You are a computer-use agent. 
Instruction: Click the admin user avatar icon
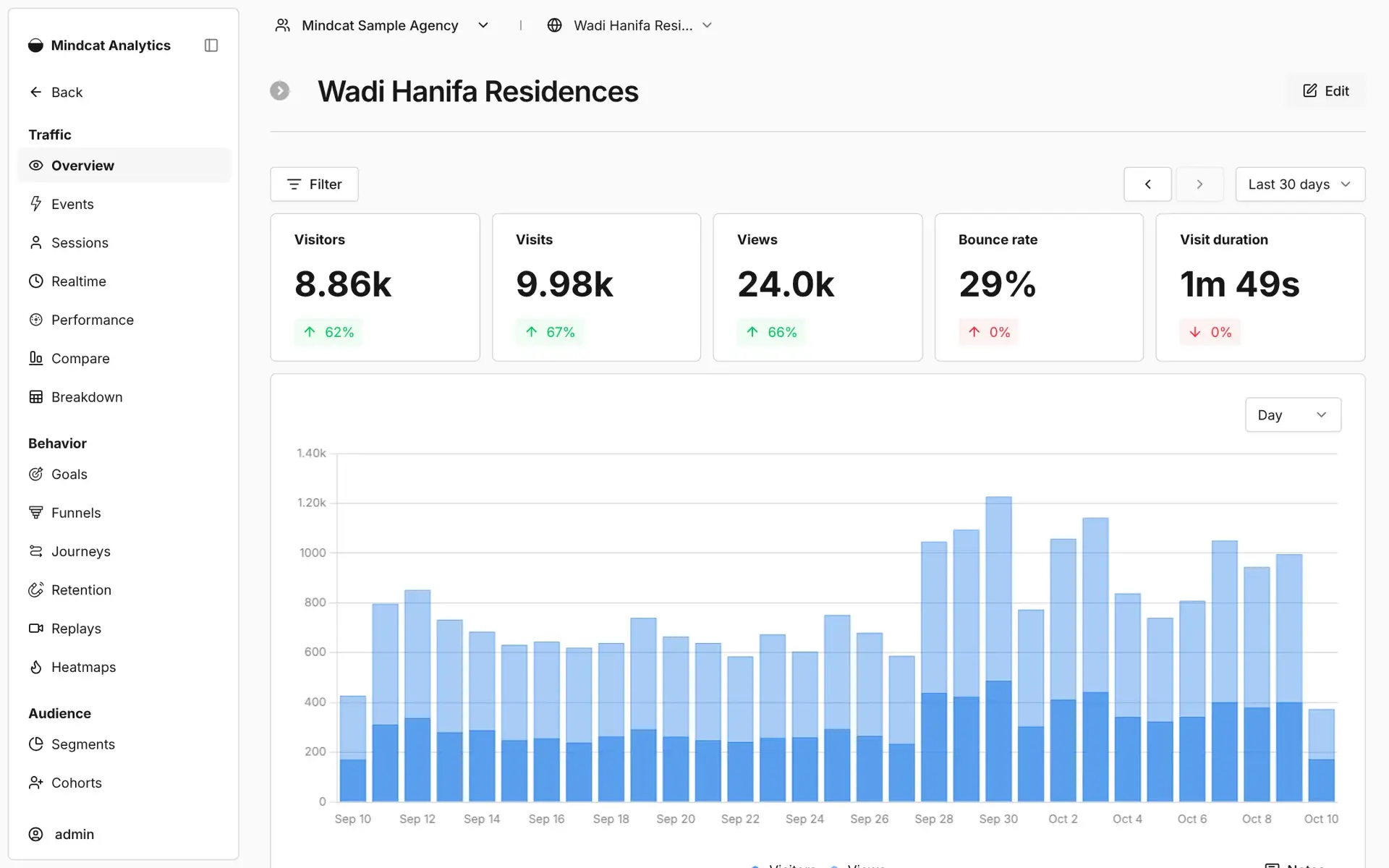click(35, 834)
